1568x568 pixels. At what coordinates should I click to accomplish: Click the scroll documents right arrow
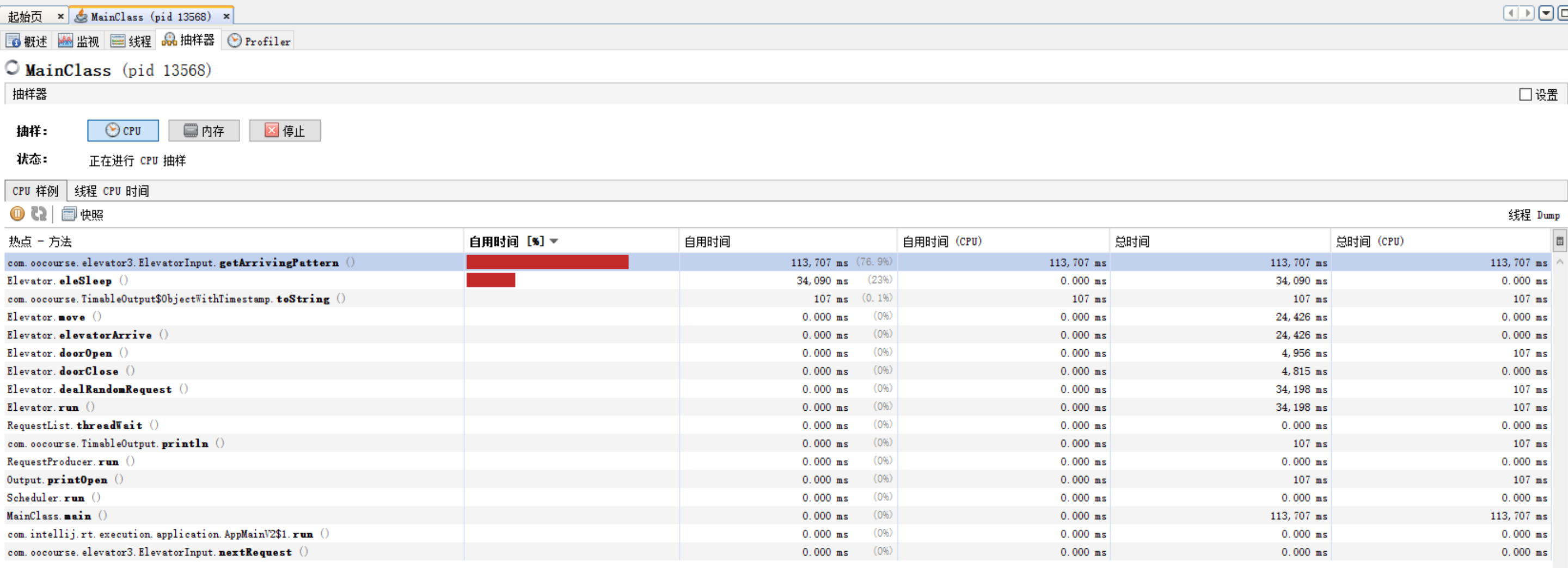[x=1527, y=13]
